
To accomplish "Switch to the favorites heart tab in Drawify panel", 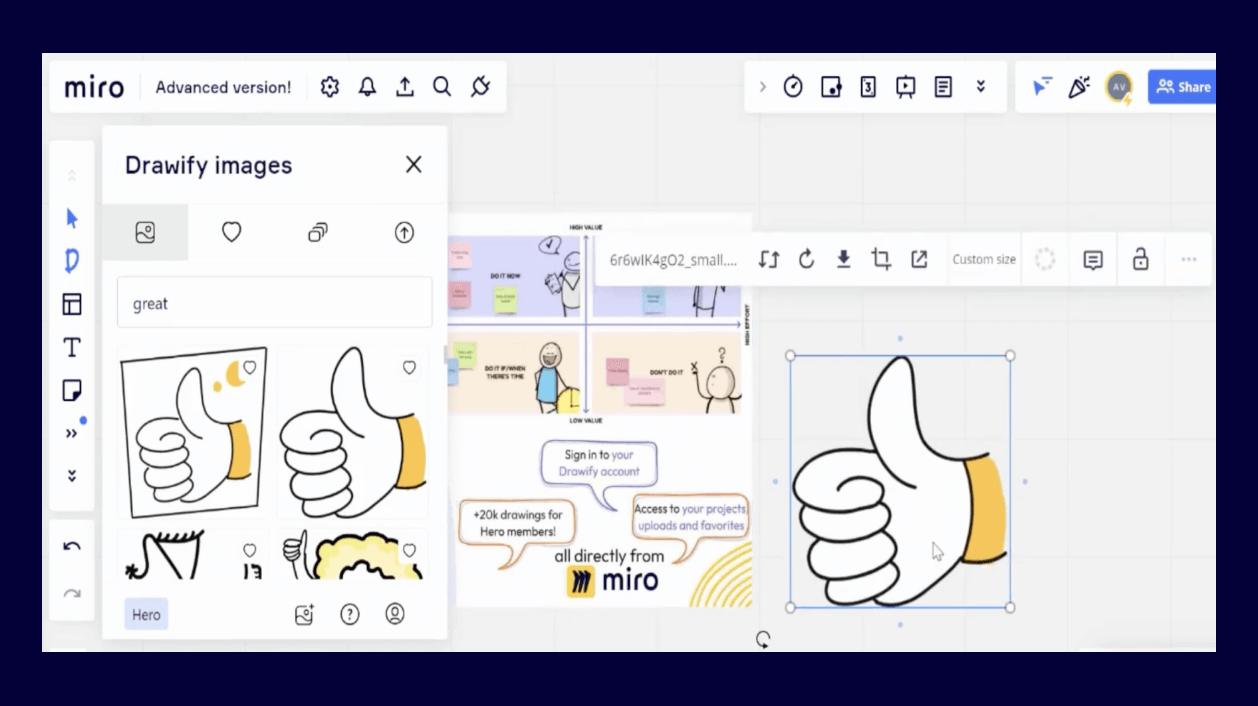I will (x=231, y=232).
